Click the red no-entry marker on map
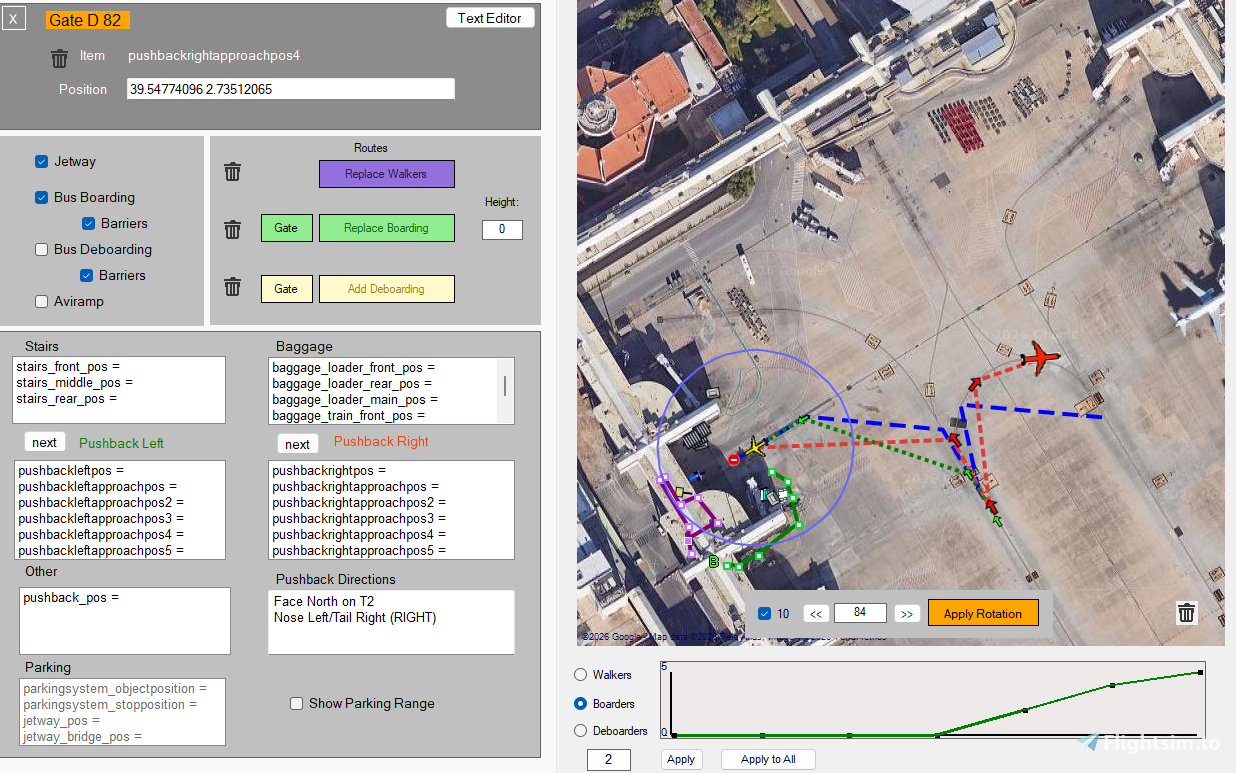This screenshot has height=773, width=1236. (x=734, y=459)
